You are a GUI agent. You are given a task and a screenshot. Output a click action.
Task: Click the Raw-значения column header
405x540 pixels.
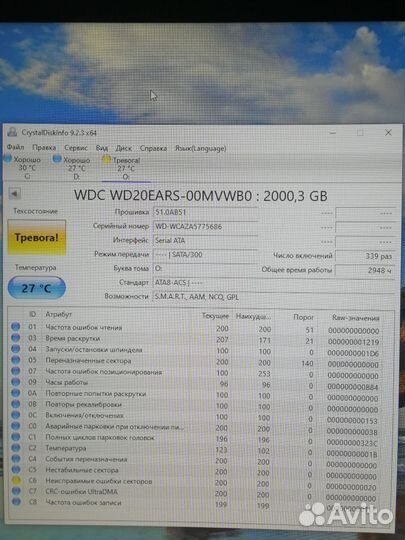click(x=355, y=318)
